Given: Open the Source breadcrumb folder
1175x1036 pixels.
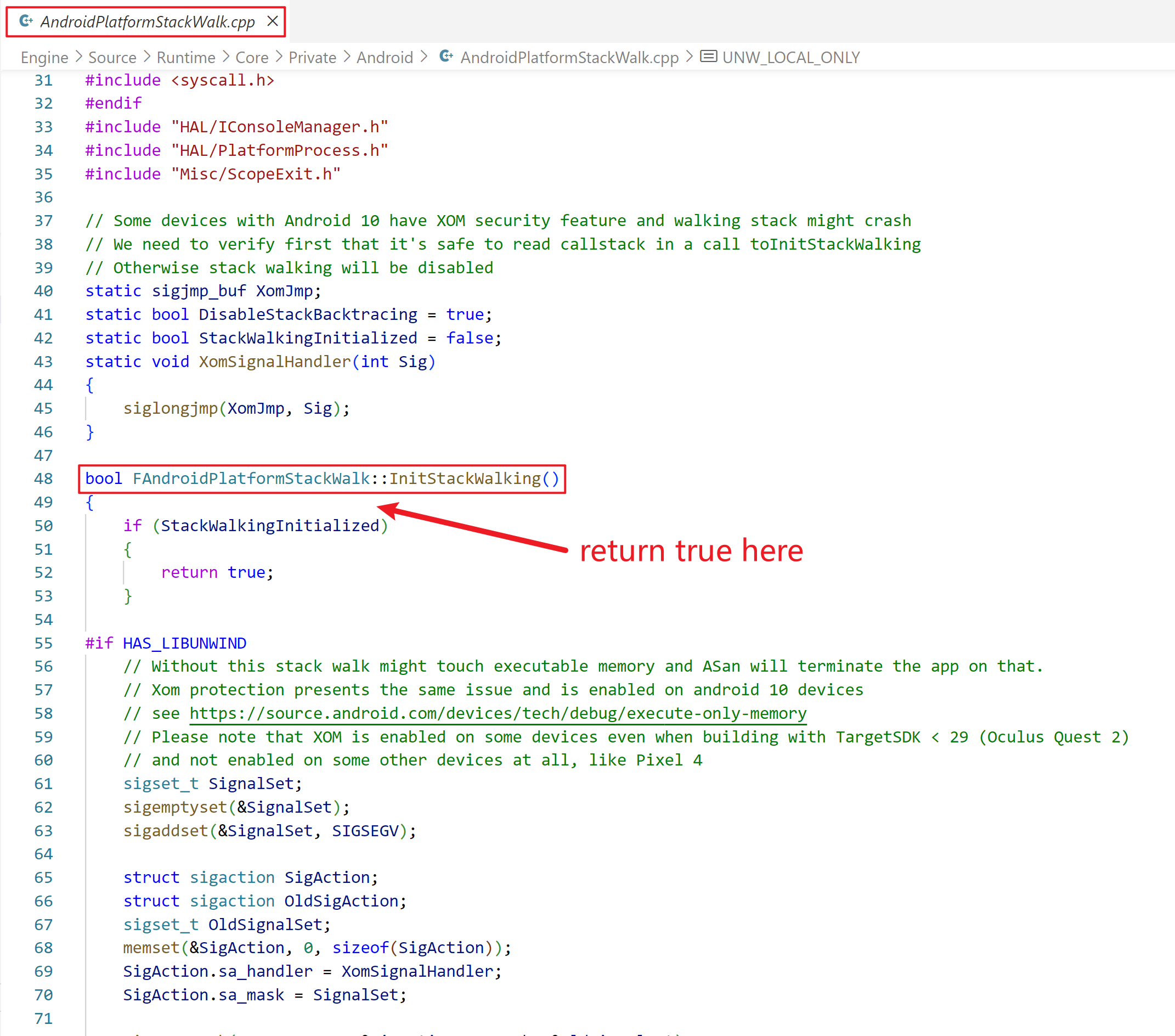Looking at the screenshot, I should [112, 58].
